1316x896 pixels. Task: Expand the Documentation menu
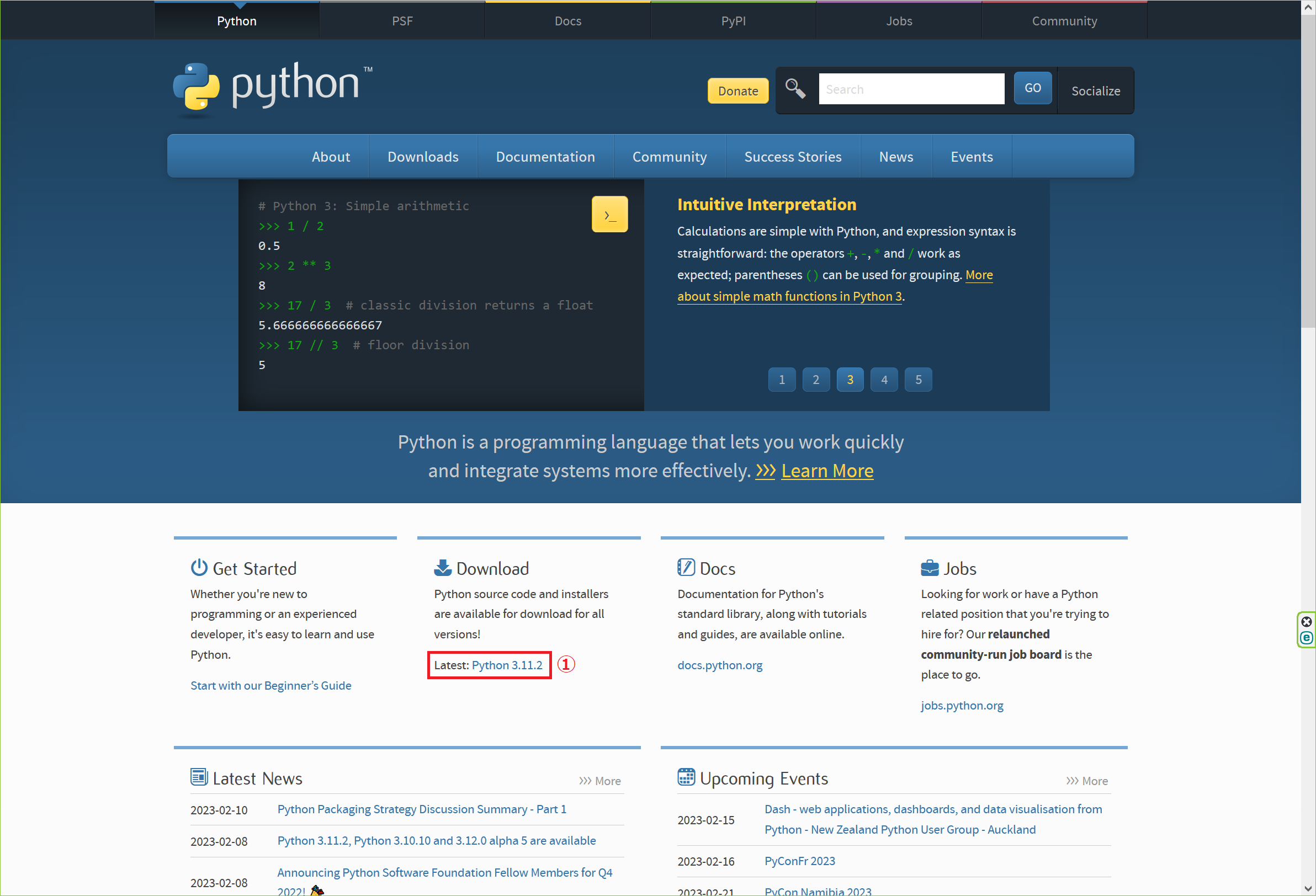pyautogui.click(x=545, y=157)
